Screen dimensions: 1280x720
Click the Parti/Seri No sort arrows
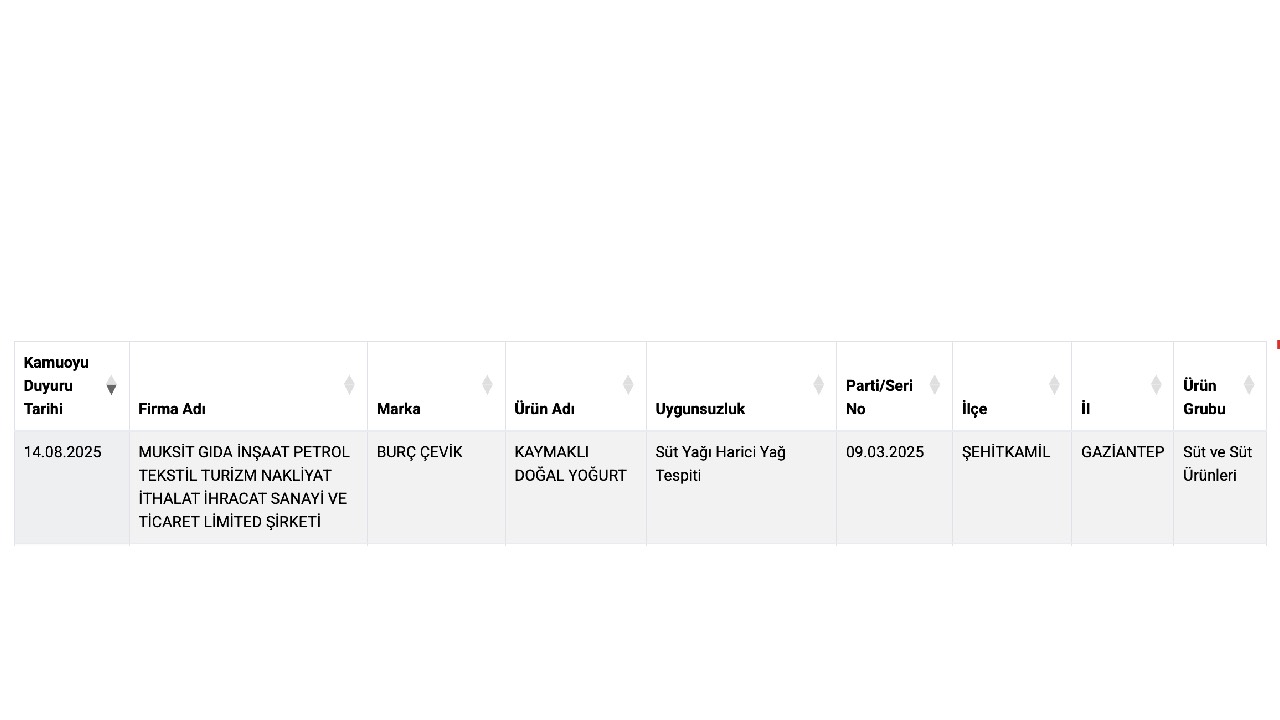(934, 385)
